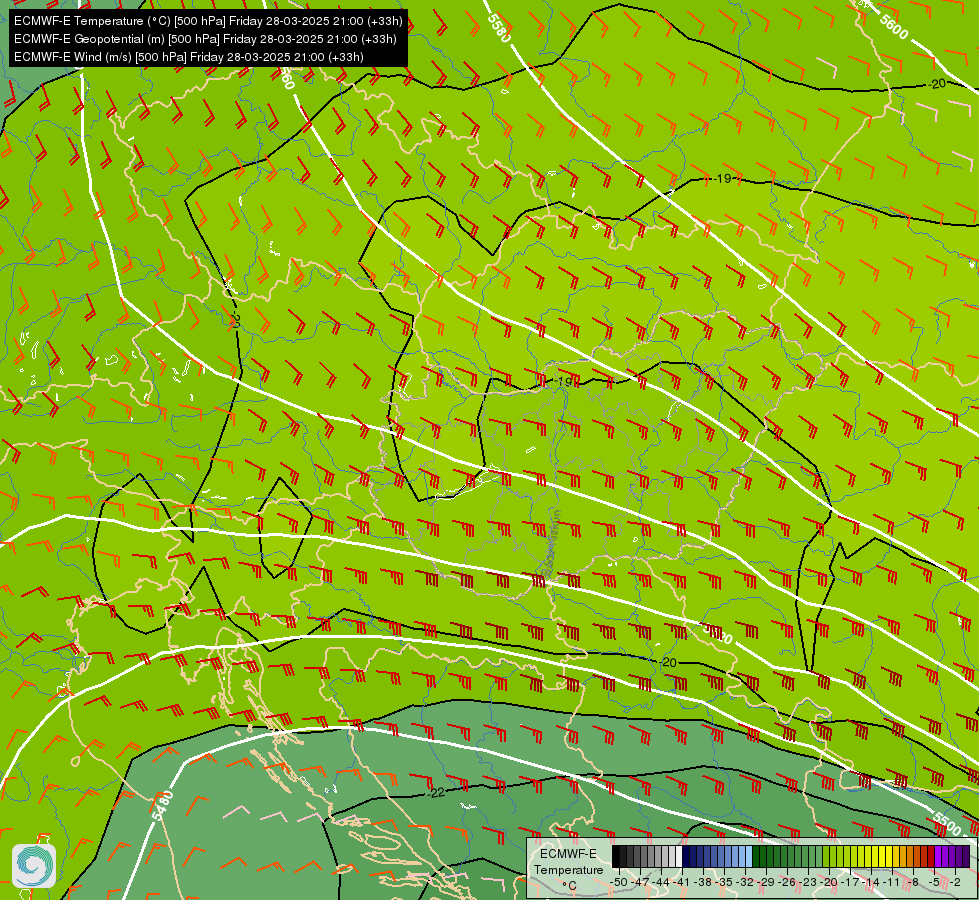Click the -41 legend label

click(682, 882)
